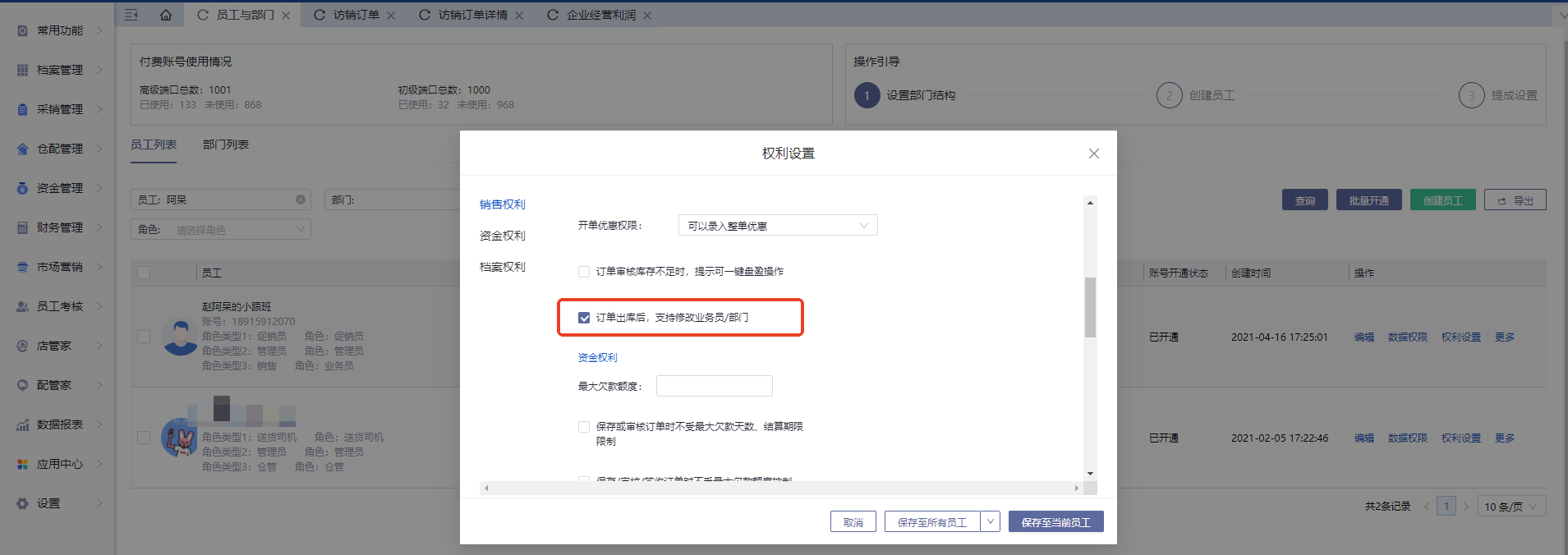1568x555 pixels.
Task: Check 保存或审核订单时不受最大欠款天数 checkbox
Action: (x=584, y=427)
